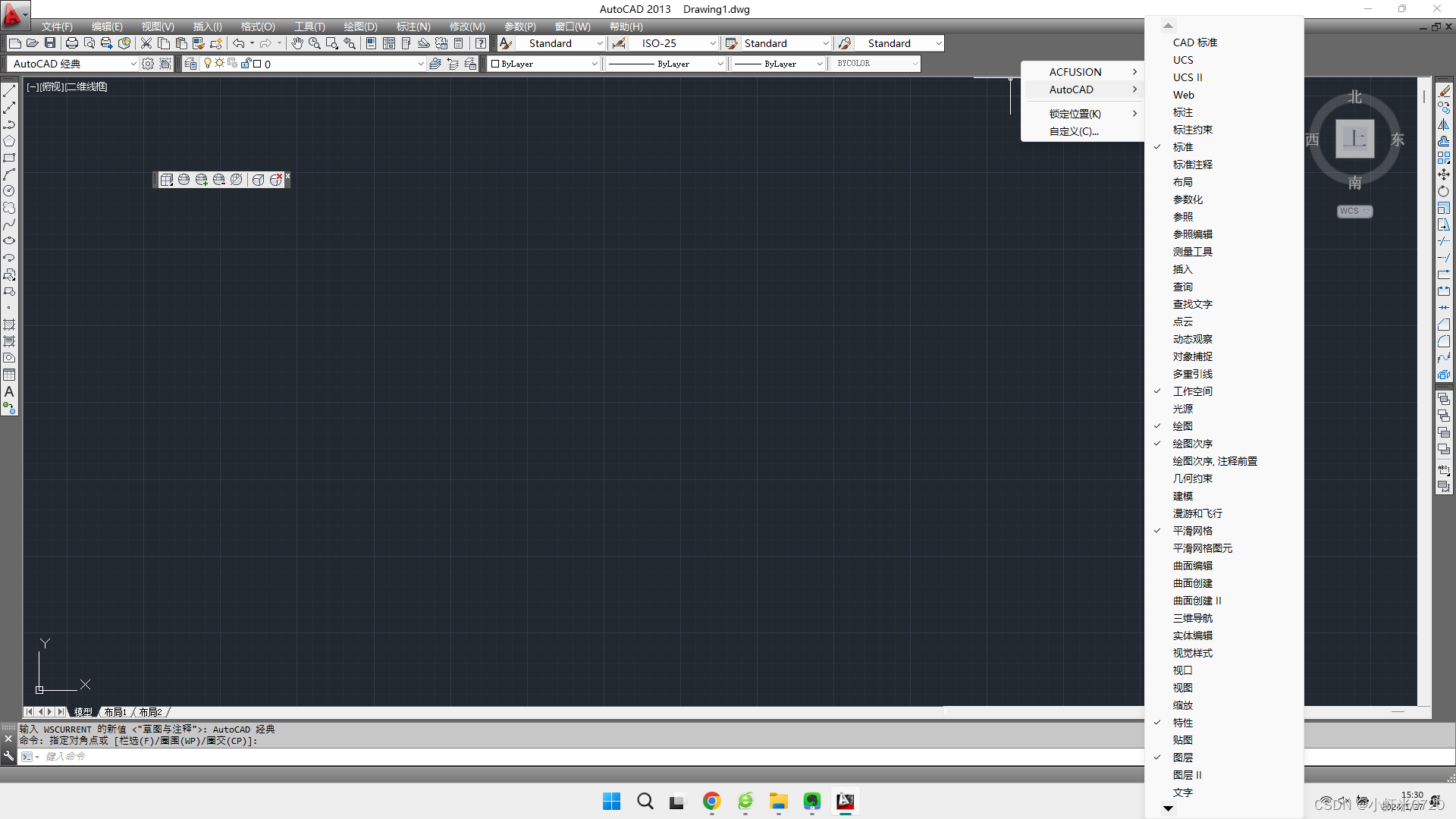Click the Save file toolbar icon
Image resolution: width=1456 pixels, height=819 pixels.
[x=50, y=43]
